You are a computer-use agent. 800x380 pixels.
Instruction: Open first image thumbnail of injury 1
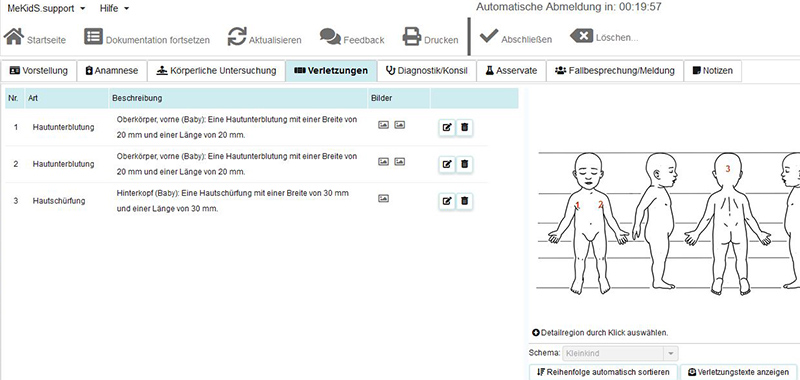383,124
